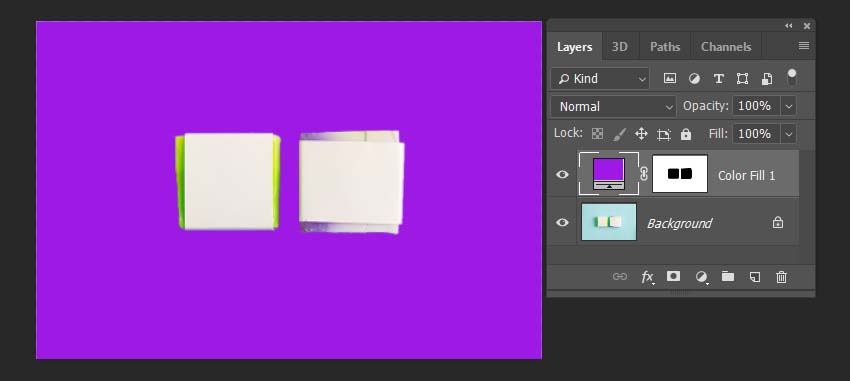Open the Fill slider dropdown arrow
Screen dimensions: 850x381
789,134
